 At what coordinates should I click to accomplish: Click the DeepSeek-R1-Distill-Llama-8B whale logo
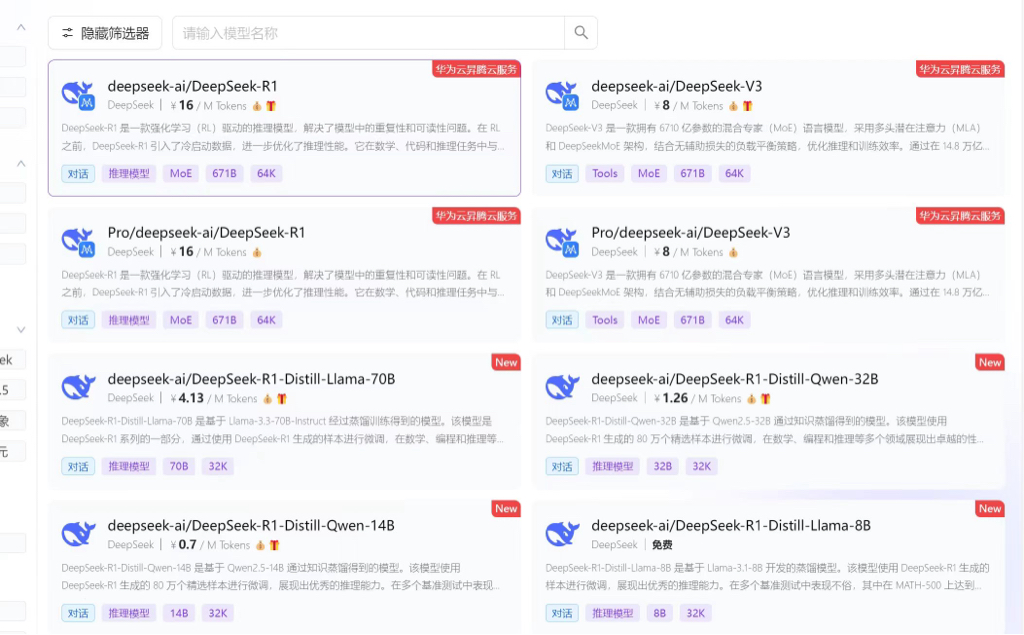[x=562, y=533]
